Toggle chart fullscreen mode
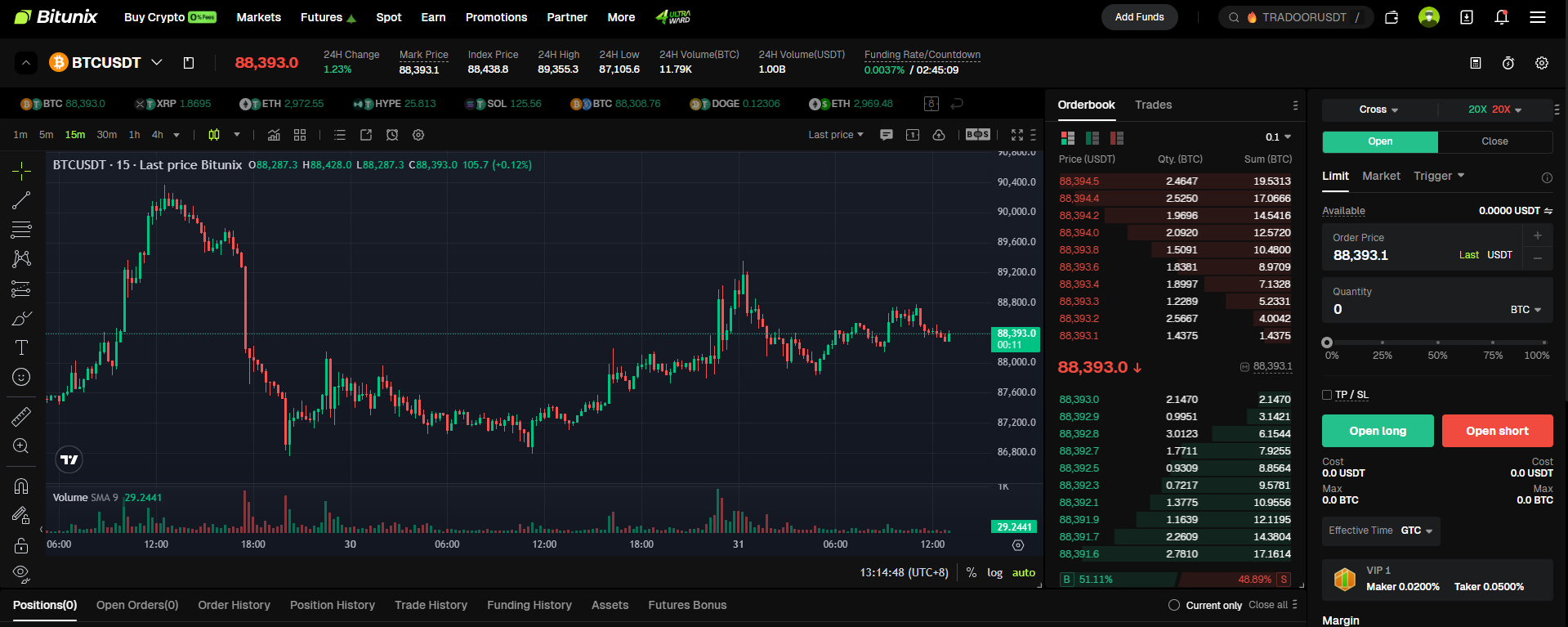This screenshot has width=1568, height=627. coord(1017,135)
